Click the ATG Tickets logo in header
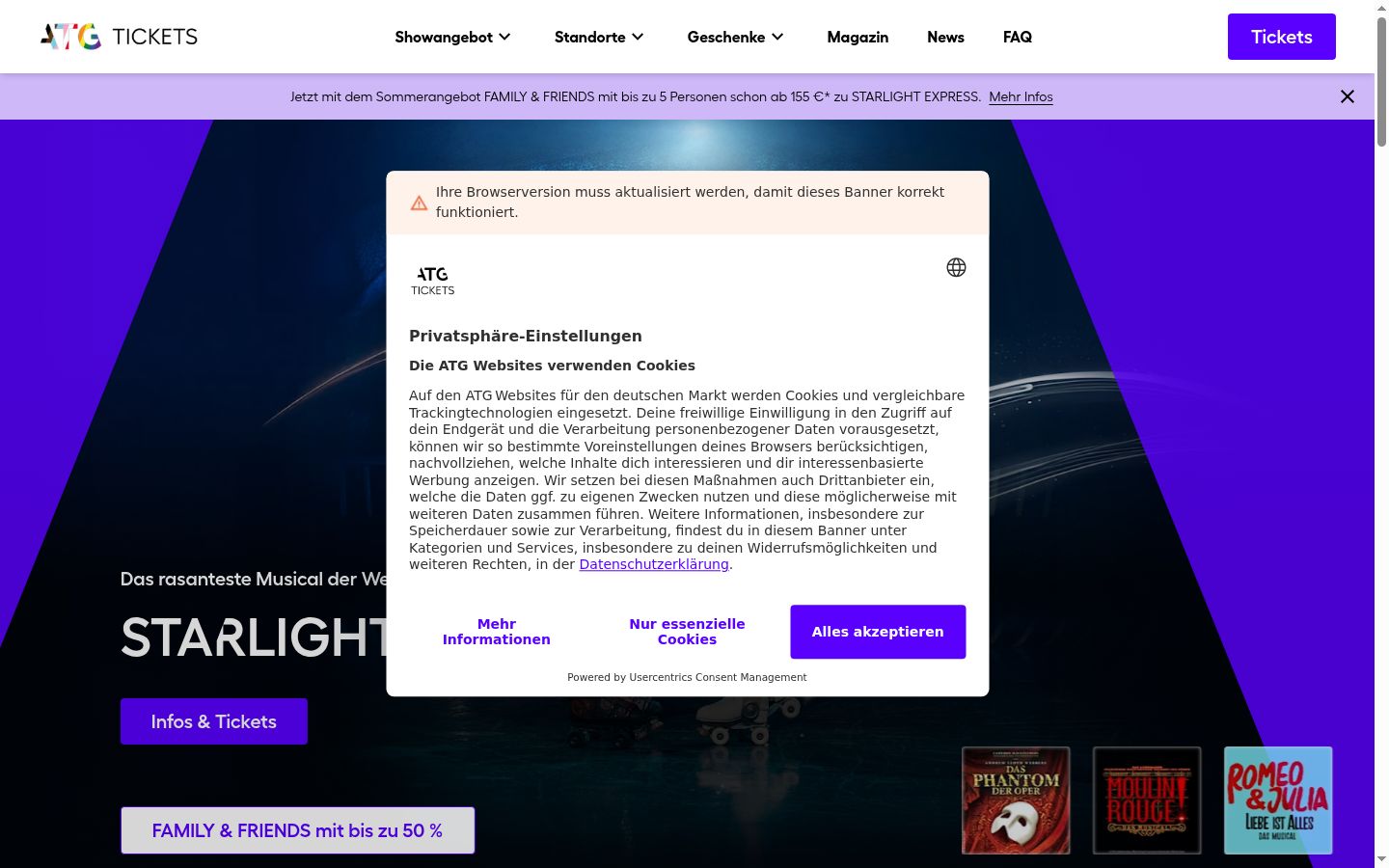 coord(119,37)
